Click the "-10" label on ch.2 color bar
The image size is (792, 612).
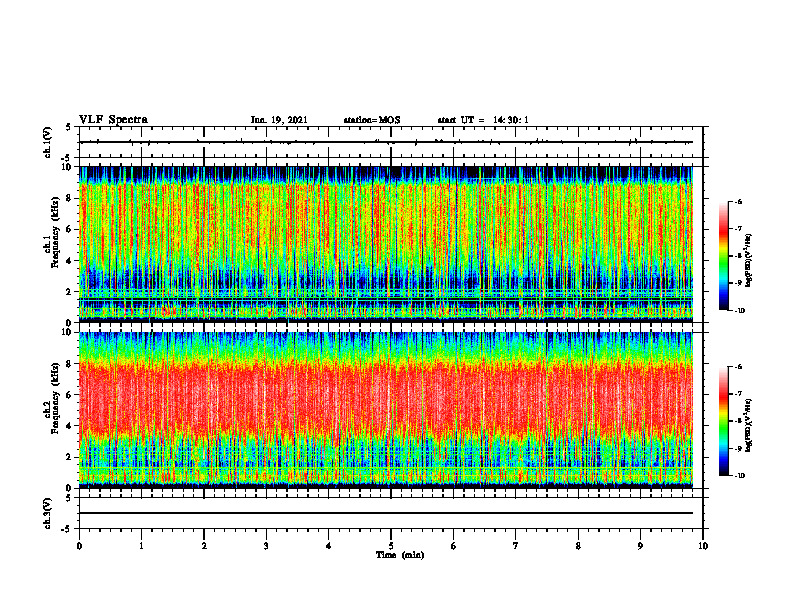tap(739, 476)
